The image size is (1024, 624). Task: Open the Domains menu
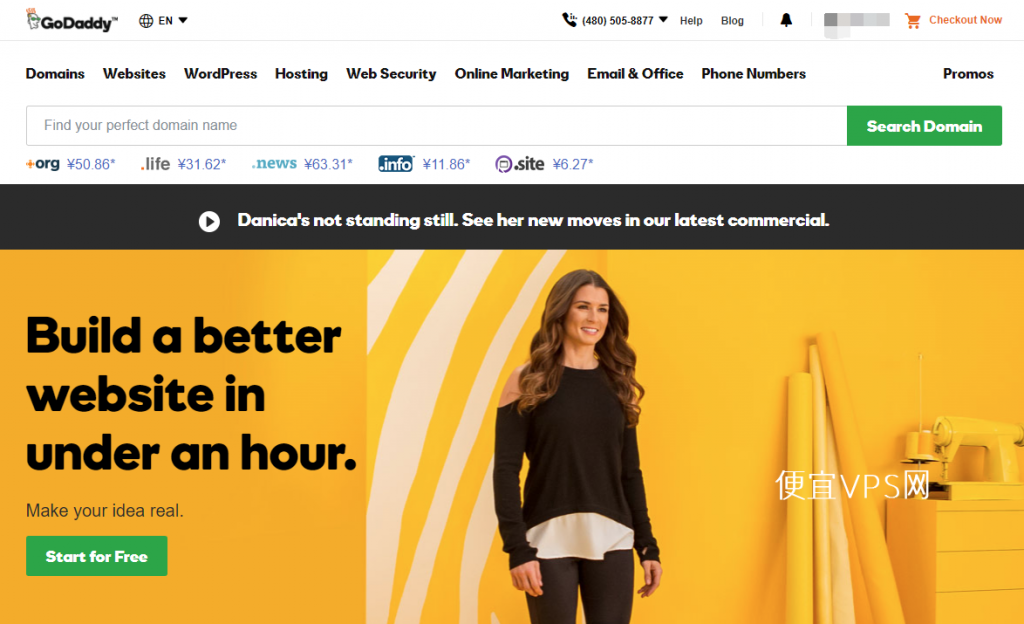click(x=56, y=74)
